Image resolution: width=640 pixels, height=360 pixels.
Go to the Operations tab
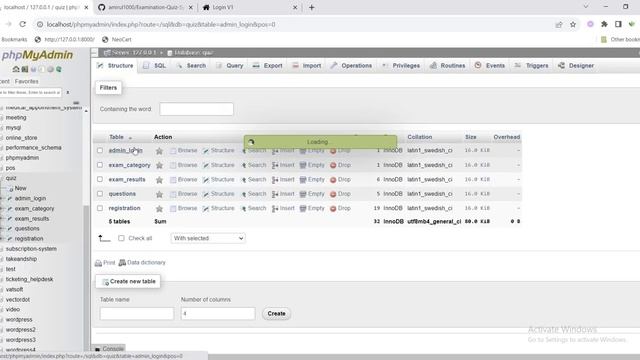351,65
